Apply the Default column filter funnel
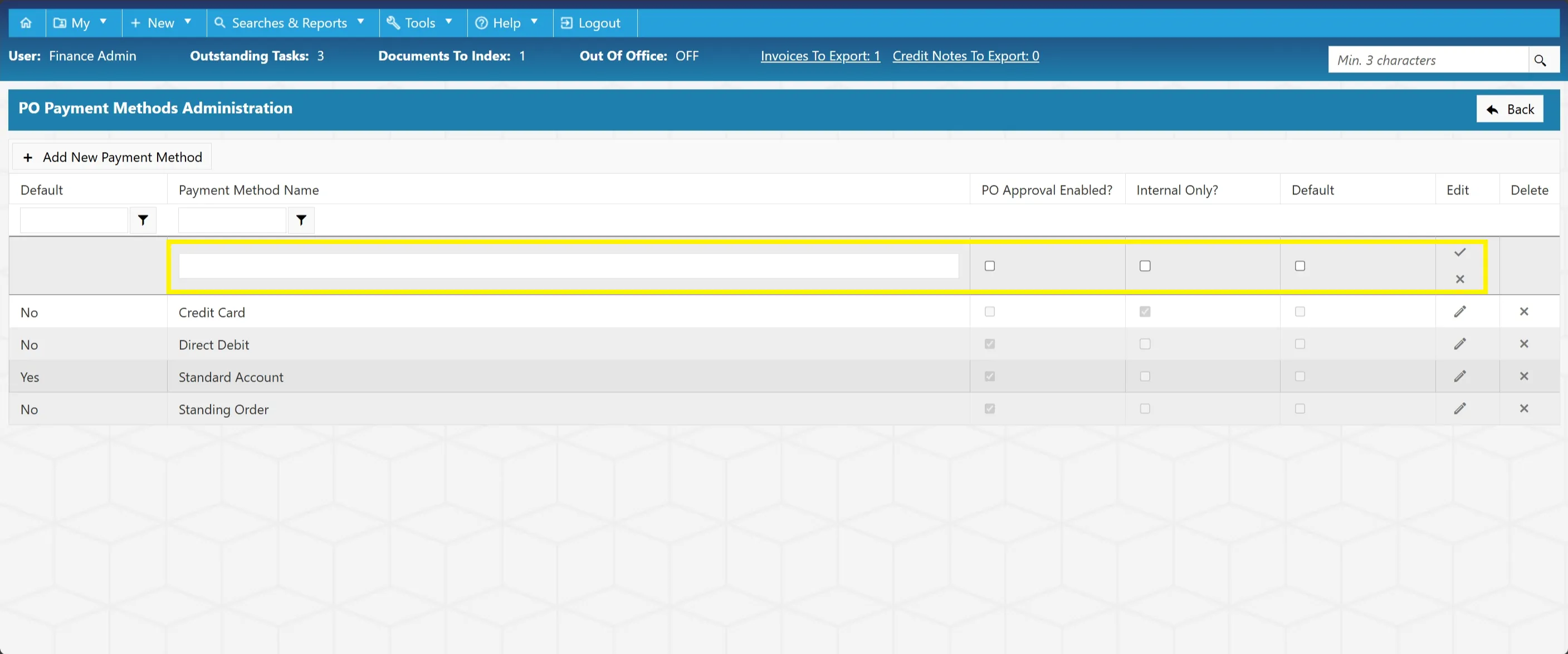Screen dimensions: 1568x654 tap(143, 220)
